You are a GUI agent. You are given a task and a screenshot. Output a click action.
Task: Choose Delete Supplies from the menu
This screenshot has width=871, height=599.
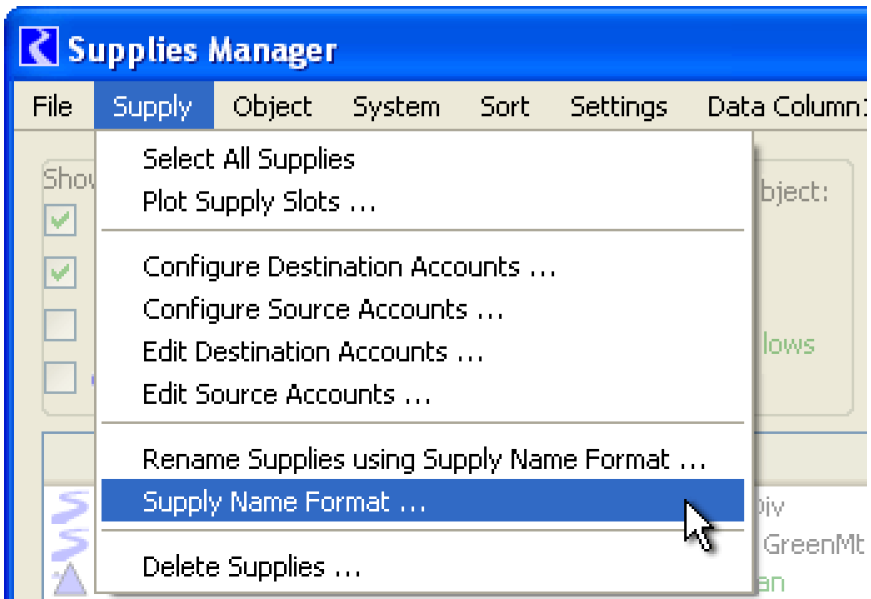tap(251, 567)
